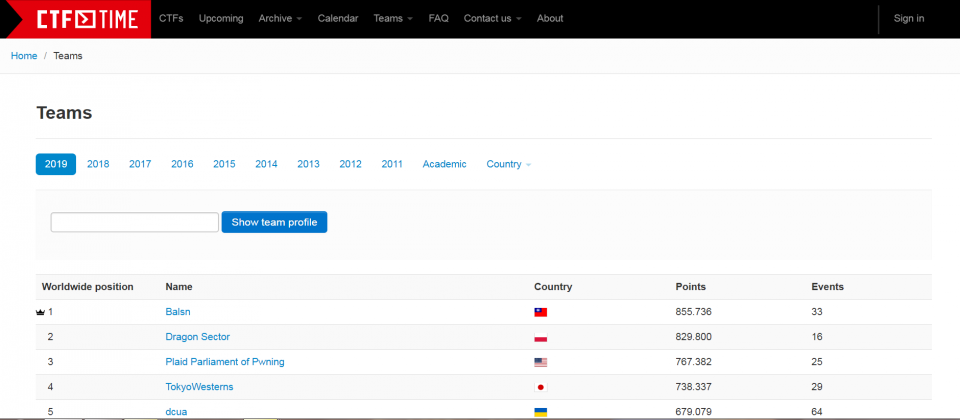Switch to the 2018 rankings tab

coord(98,164)
